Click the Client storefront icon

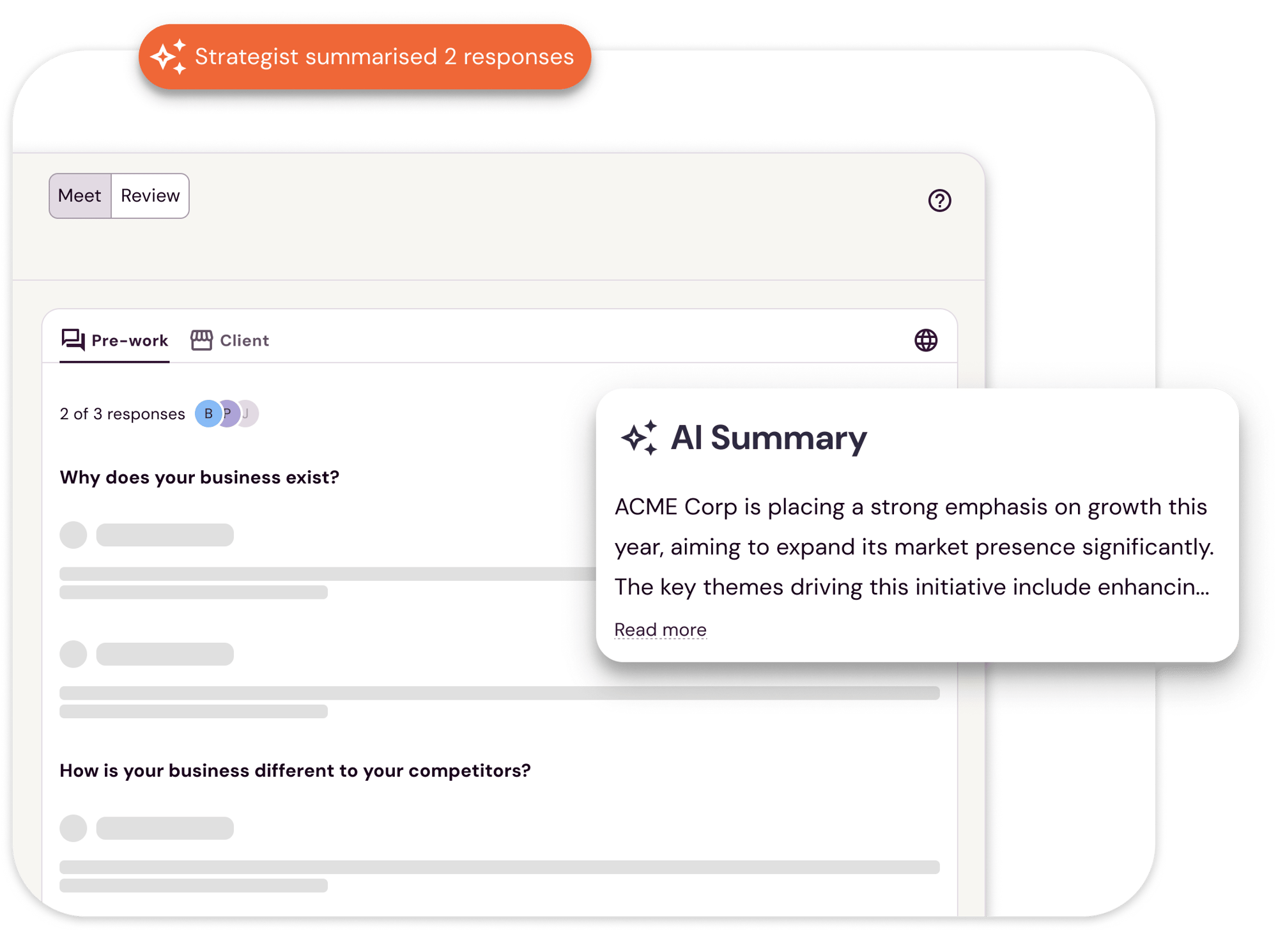(201, 340)
